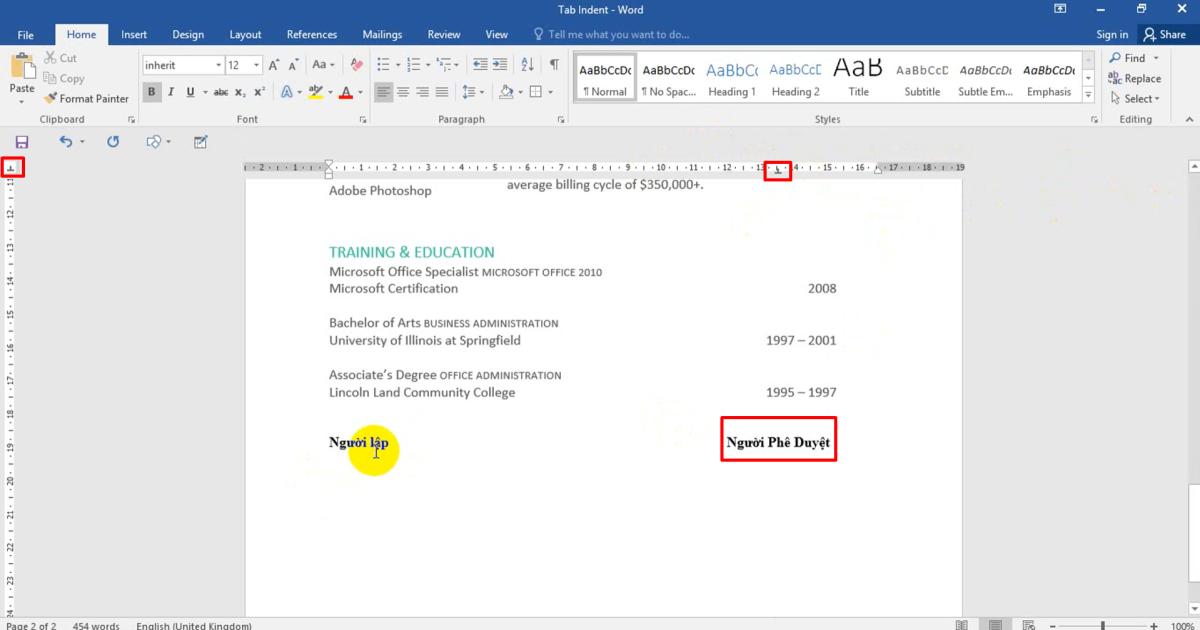Click the Undo arrow icon
This screenshot has height=630, width=1200.
pos(66,142)
